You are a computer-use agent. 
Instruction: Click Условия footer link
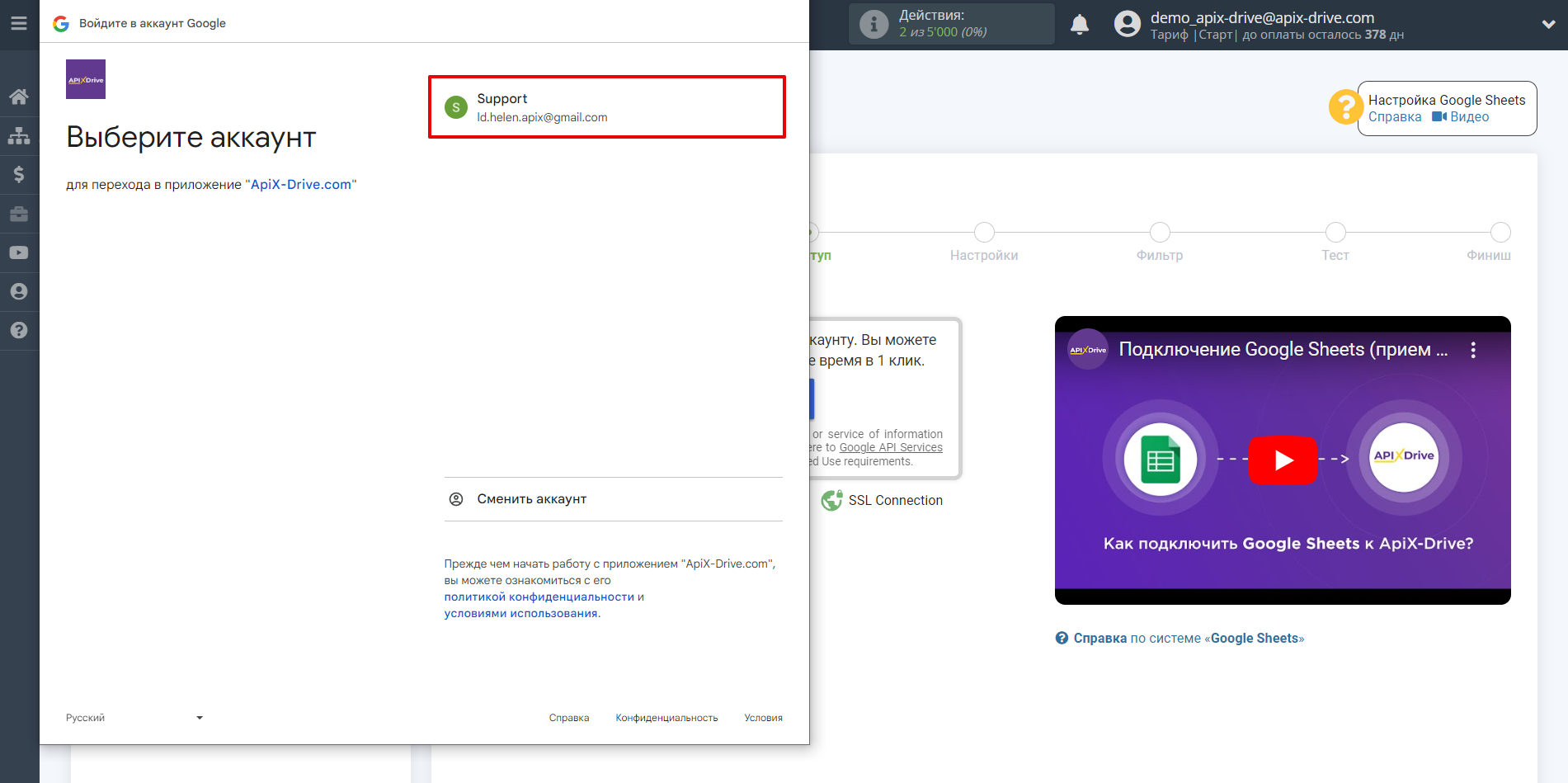click(x=764, y=718)
